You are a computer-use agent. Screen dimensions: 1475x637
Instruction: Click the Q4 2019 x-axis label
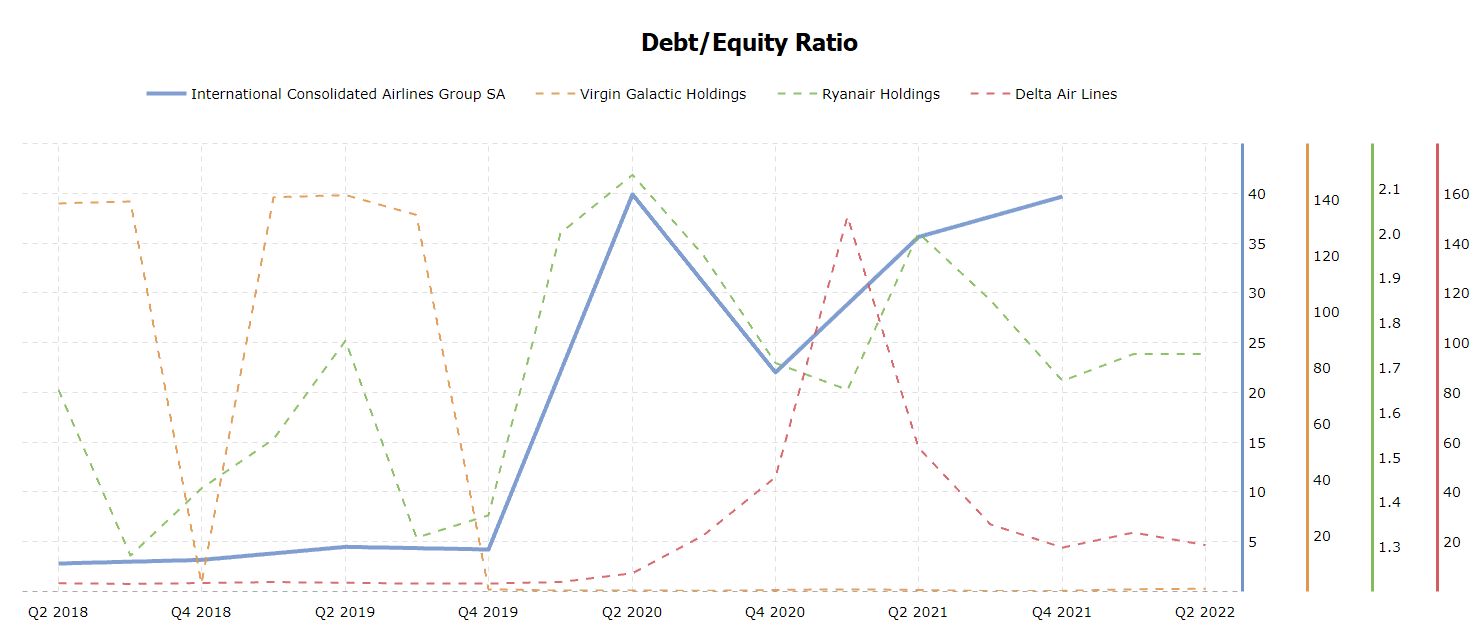pos(488,611)
